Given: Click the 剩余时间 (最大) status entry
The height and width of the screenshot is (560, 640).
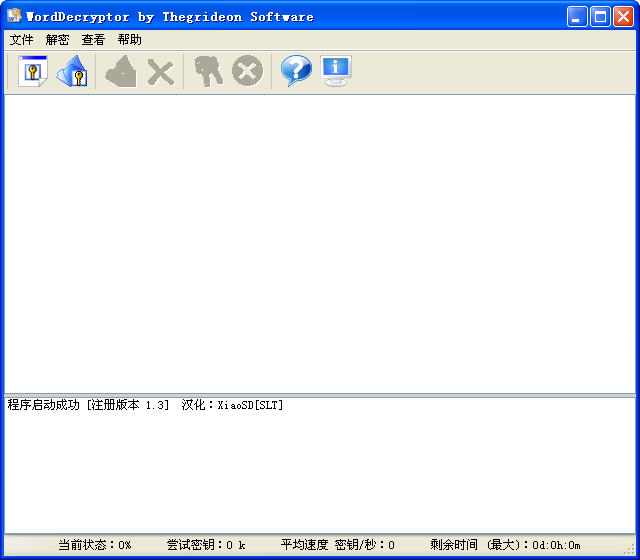Looking at the screenshot, I should click(505, 544).
